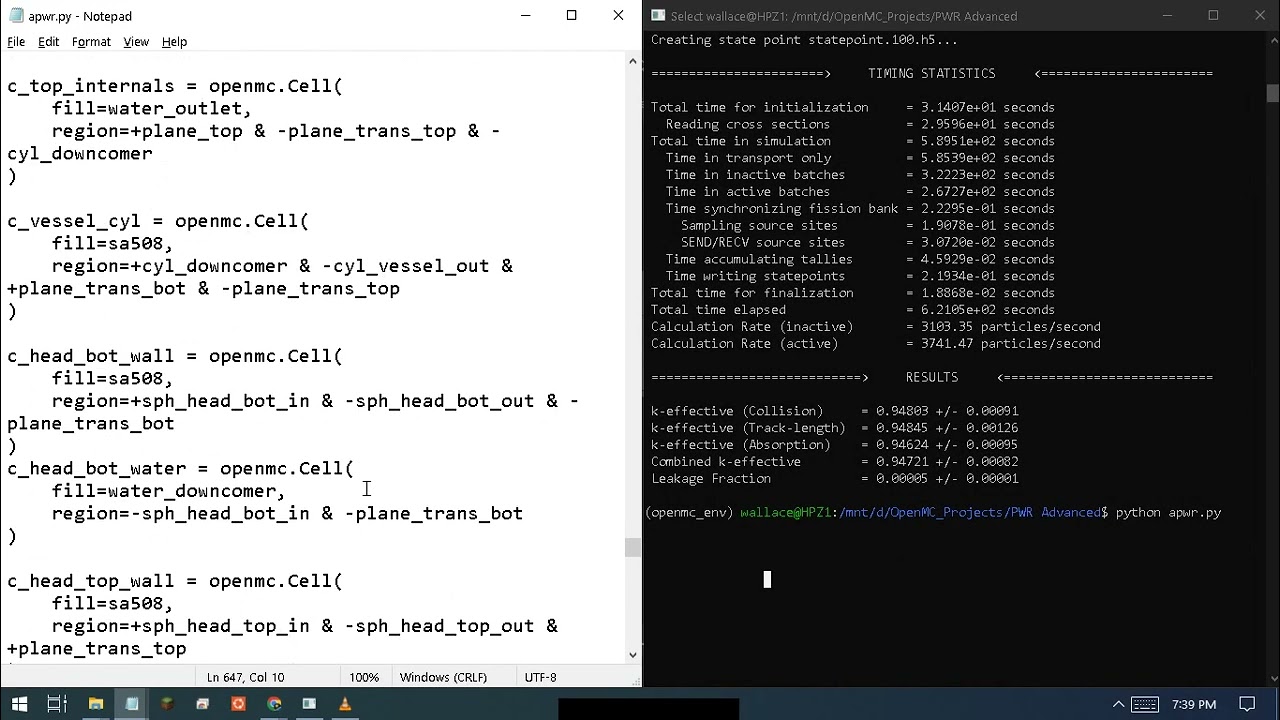Image resolution: width=1280 pixels, height=720 pixels.
Task: Click the taskbar clock showing 7:39 PM
Action: (1194, 704)
